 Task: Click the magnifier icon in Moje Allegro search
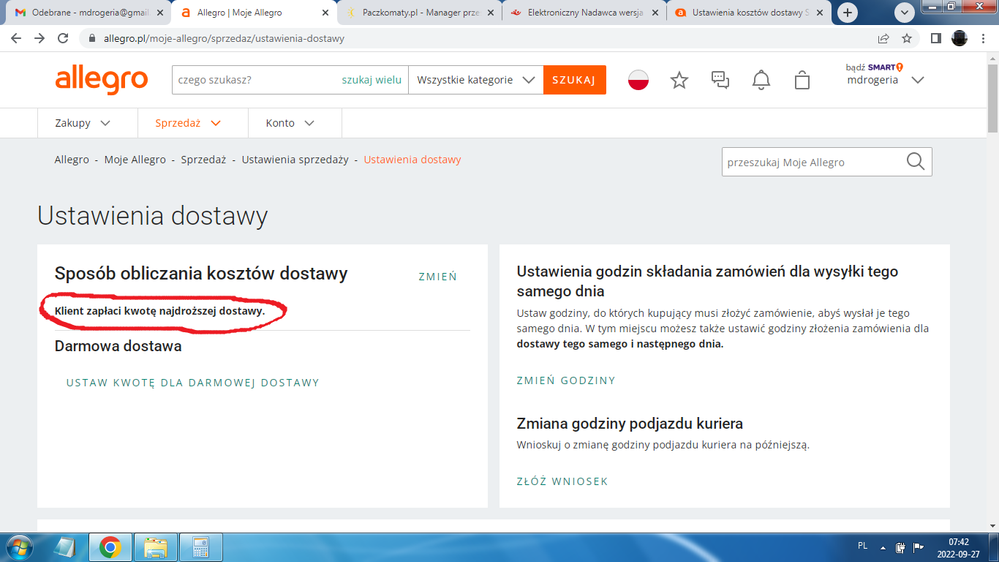click(915, 162)
